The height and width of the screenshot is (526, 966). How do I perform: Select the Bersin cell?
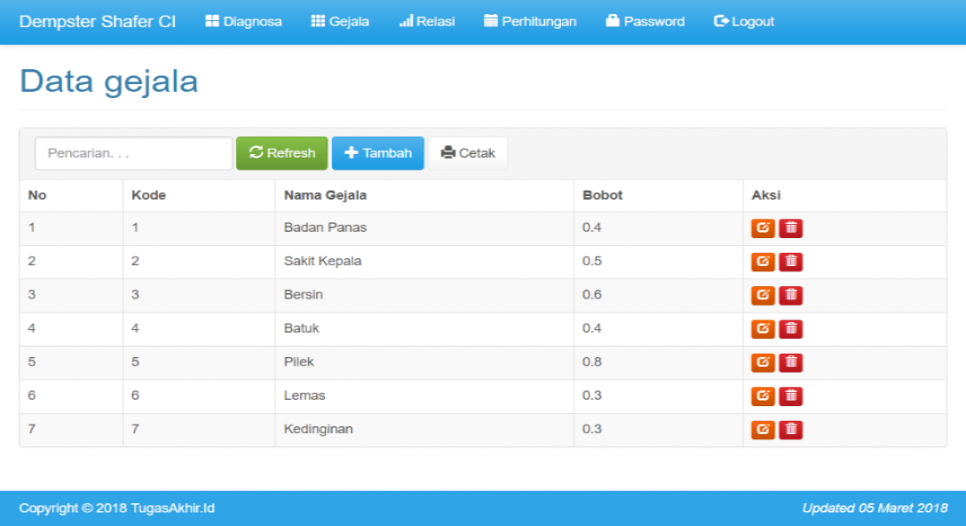(x=424, y=295)
